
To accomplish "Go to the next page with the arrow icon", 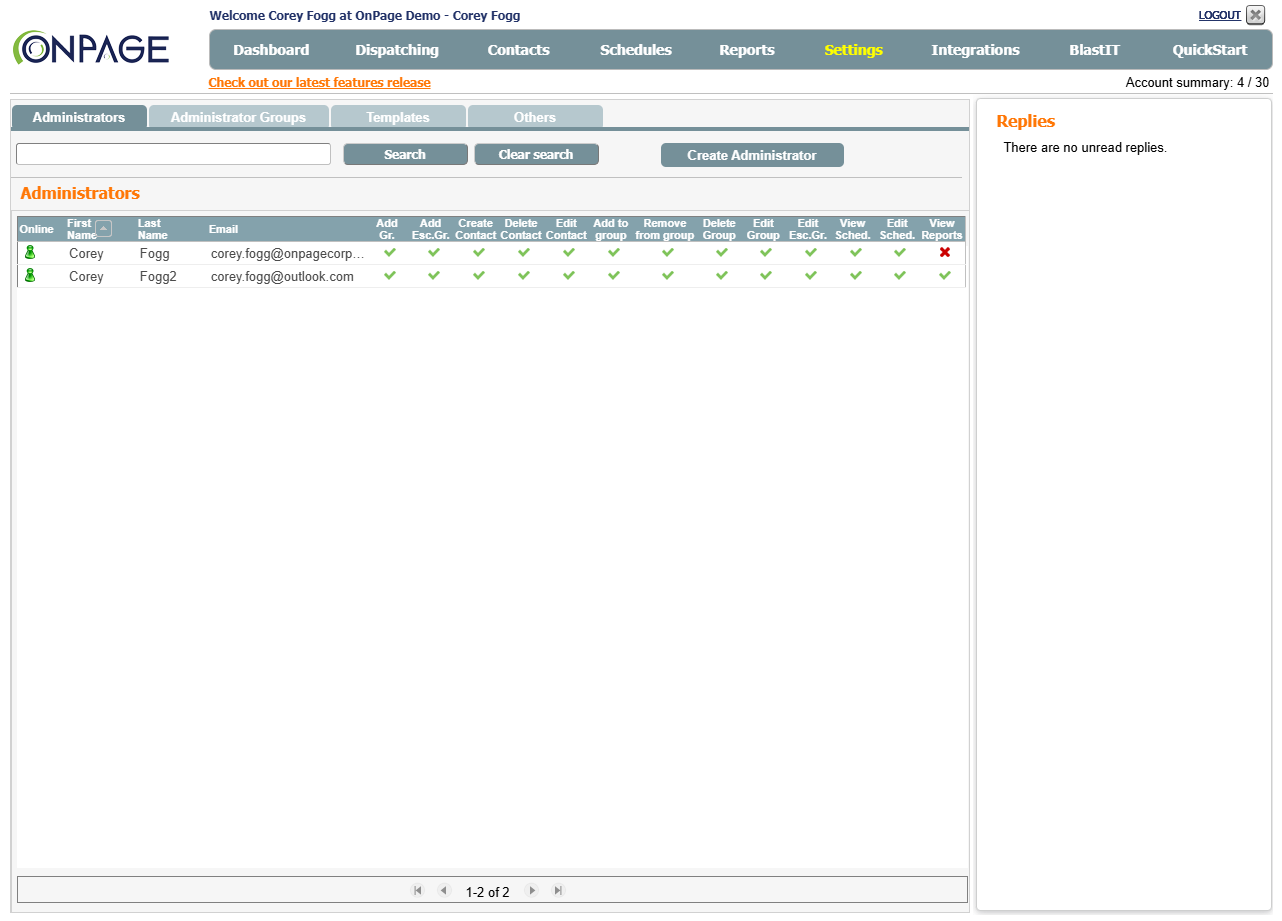I will 532,890.
